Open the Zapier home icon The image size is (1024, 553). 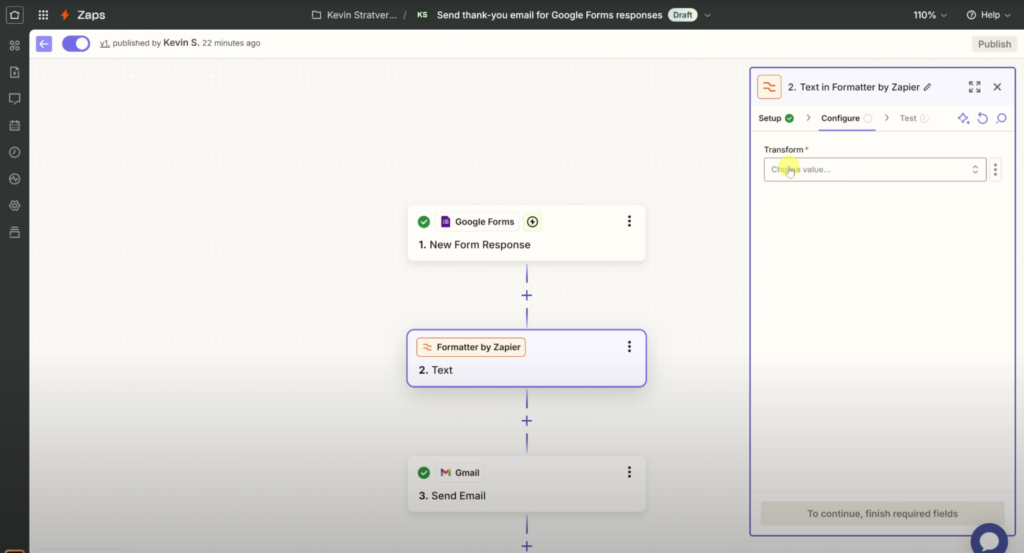point(14,14)
